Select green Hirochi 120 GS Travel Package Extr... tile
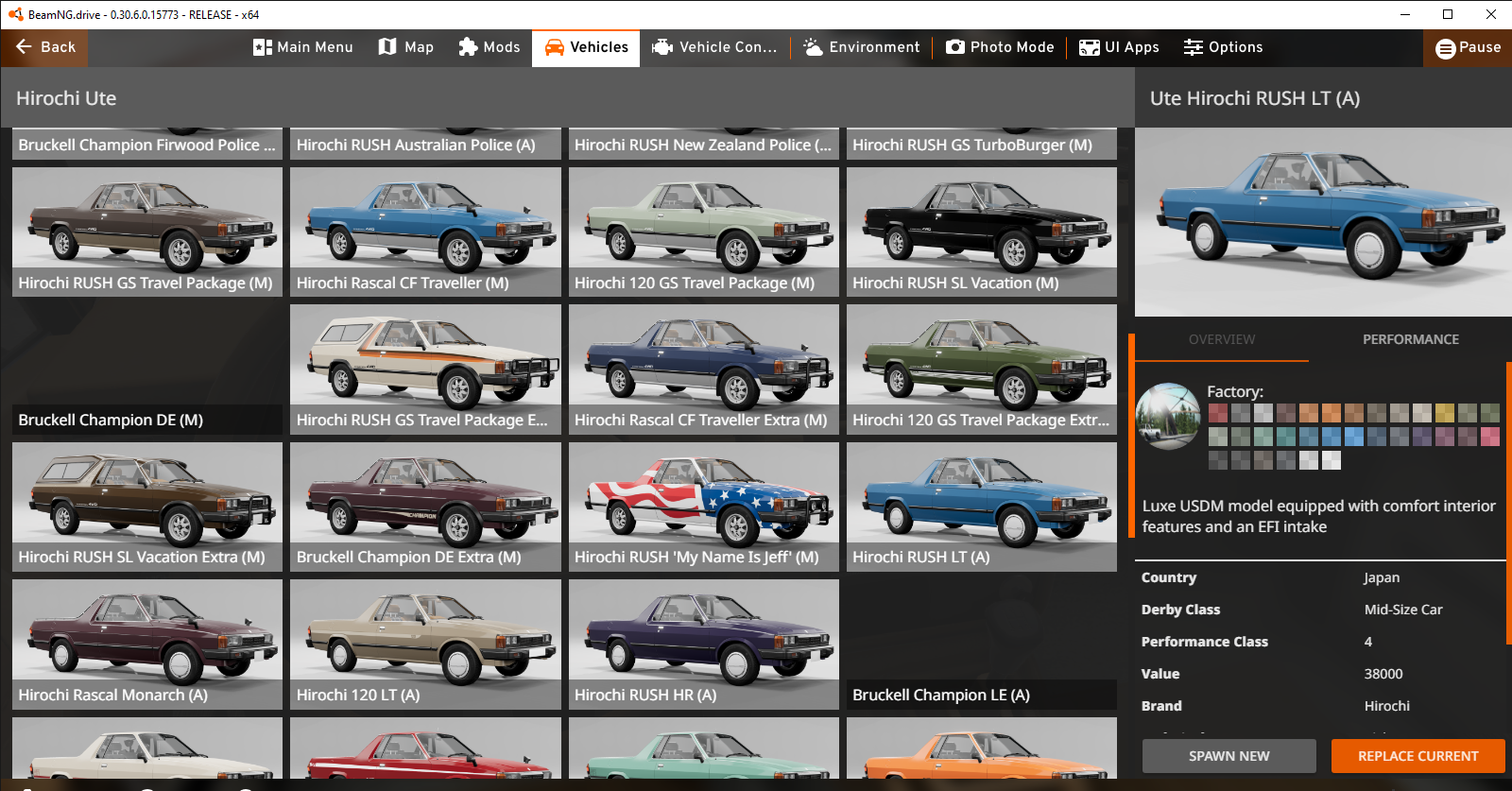Screen dimensions: 1512x791 [x=982, y=370]
